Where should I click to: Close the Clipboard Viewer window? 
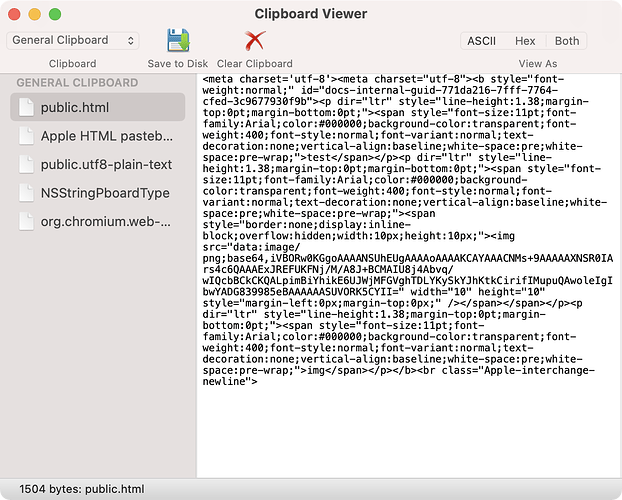tap(14, 14)
